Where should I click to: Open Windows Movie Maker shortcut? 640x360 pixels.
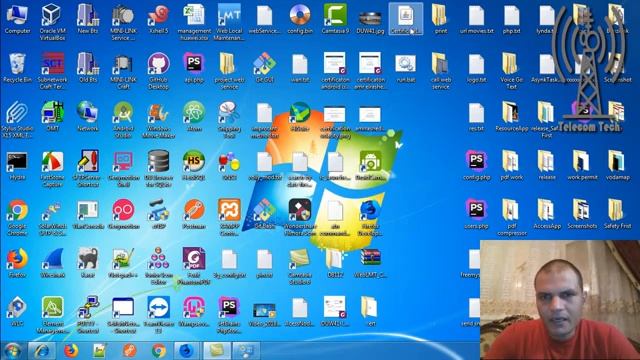coord(158,120)
